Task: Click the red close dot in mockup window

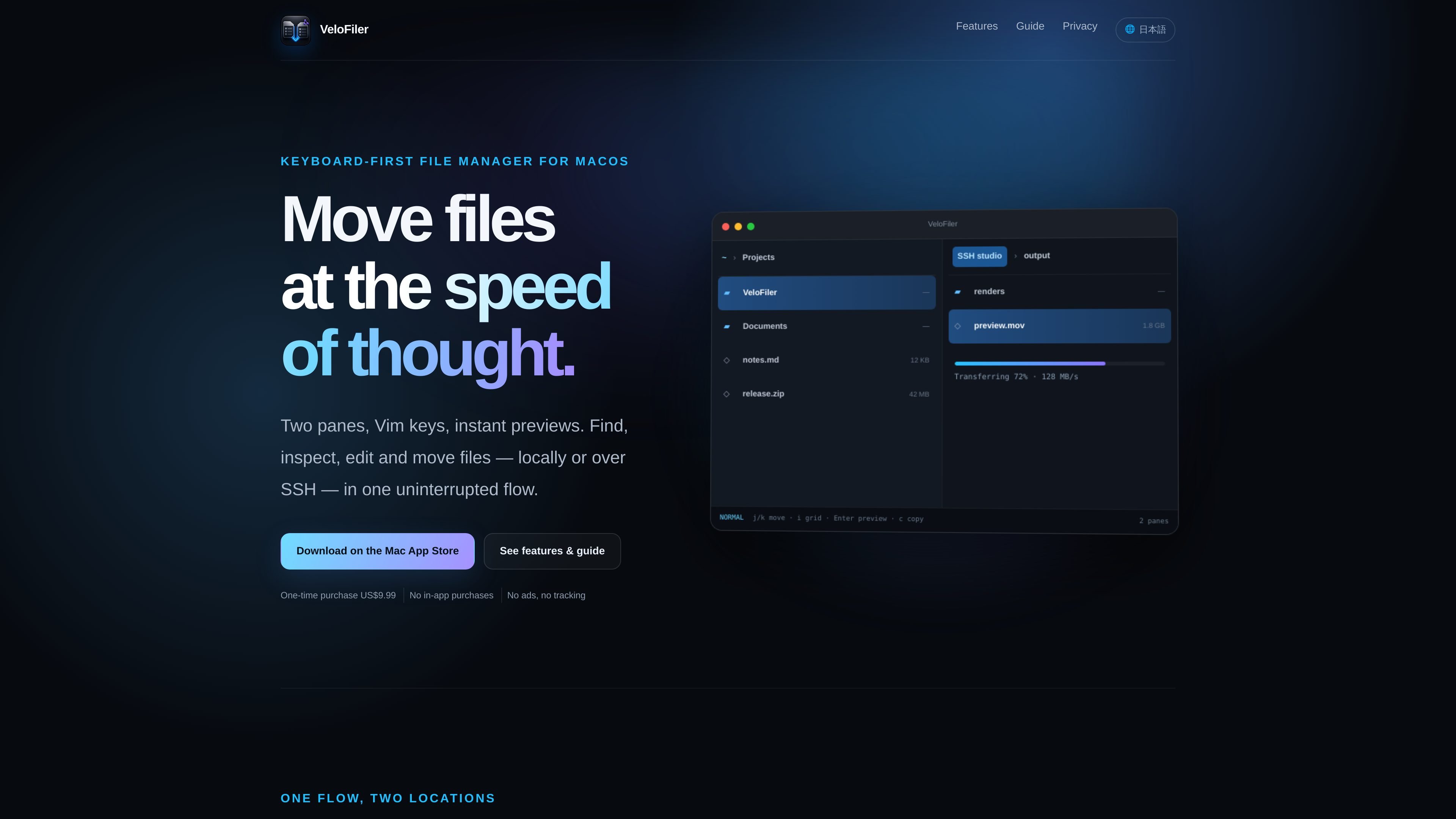Action: pyautogui.click(x=726, y=227)
